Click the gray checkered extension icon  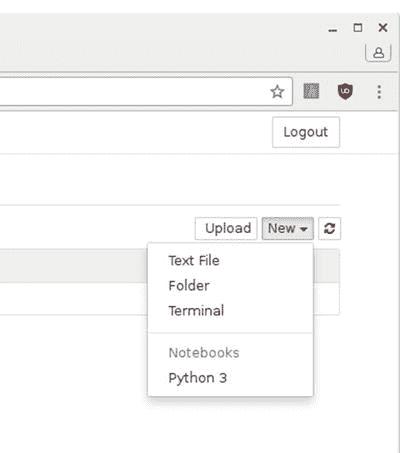tap(311, 91)
